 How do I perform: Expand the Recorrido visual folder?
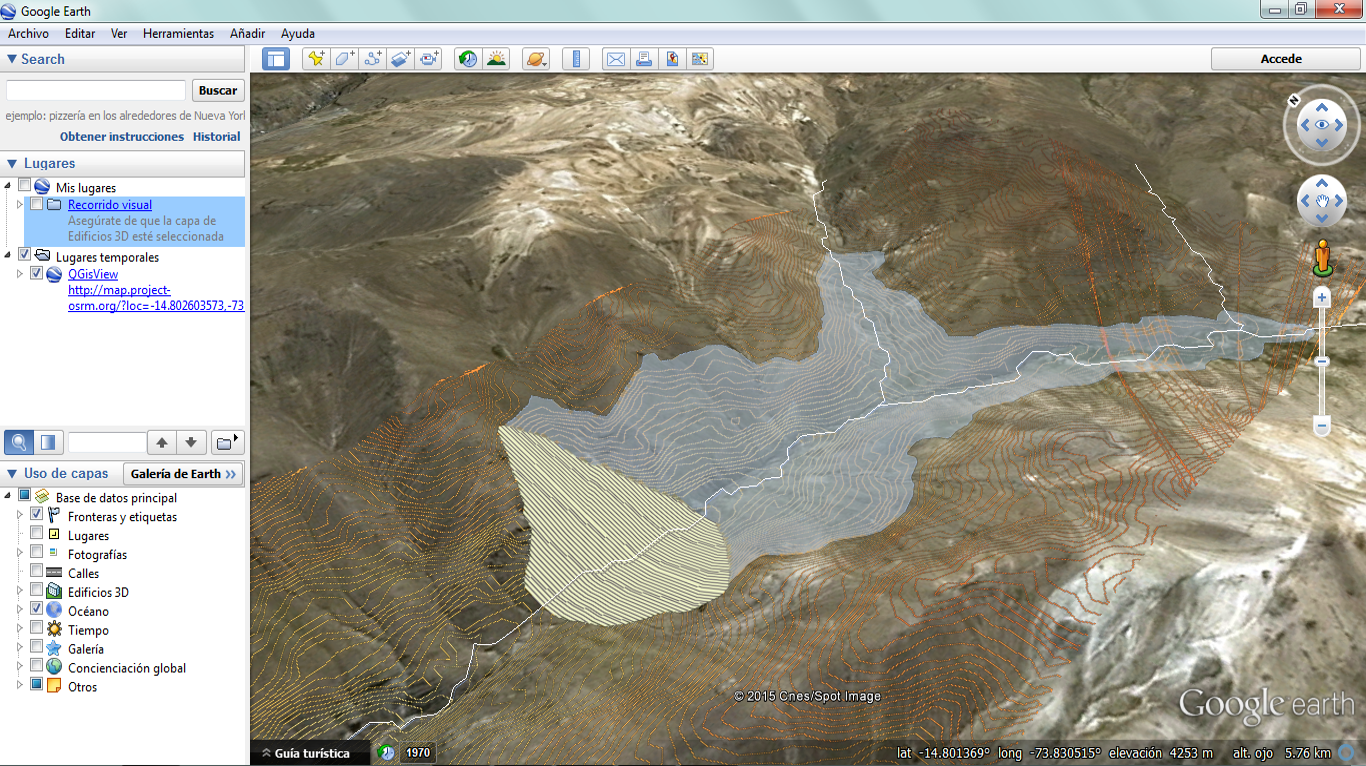(20, 204)
